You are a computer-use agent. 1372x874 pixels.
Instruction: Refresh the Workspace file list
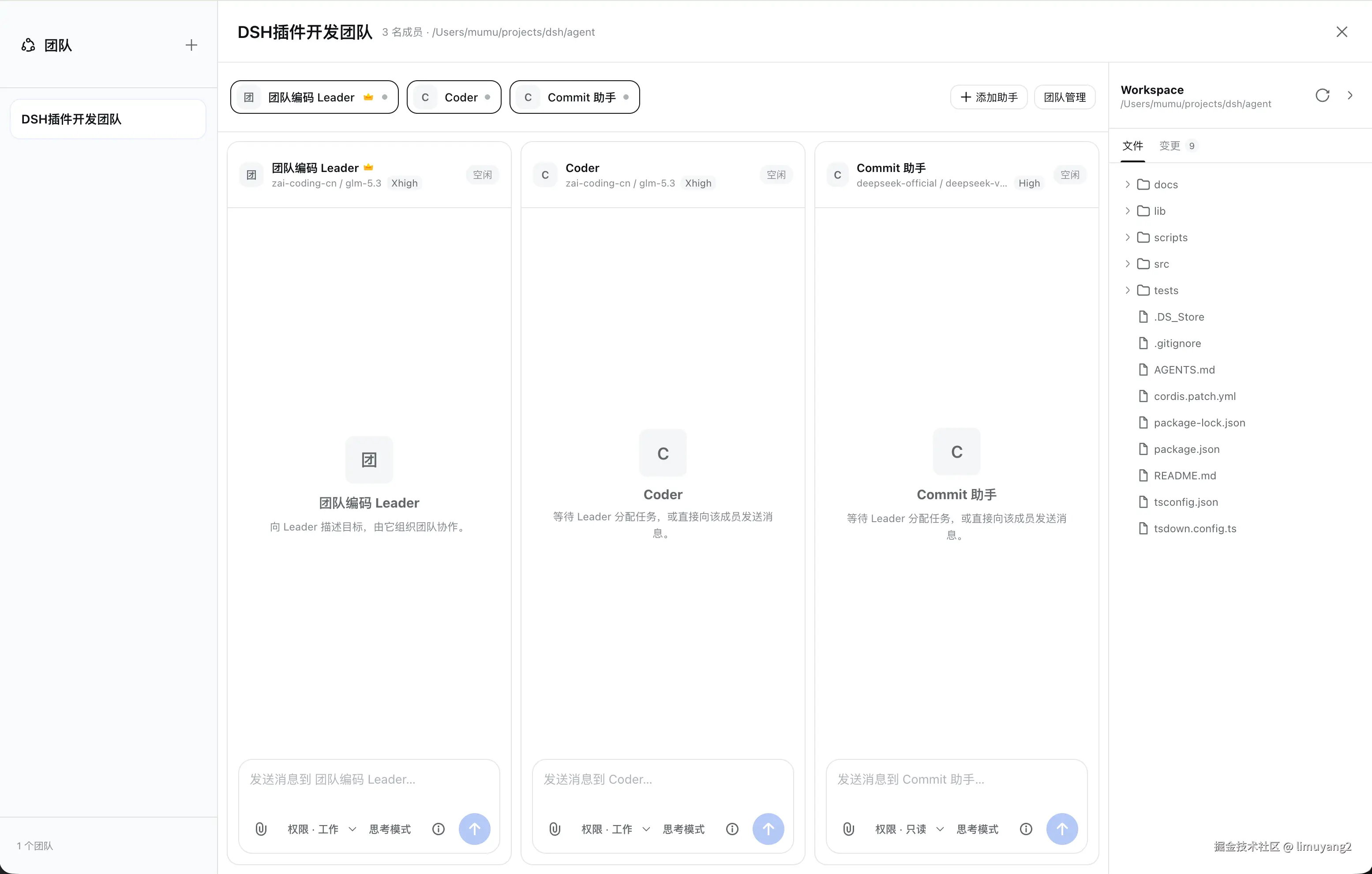[1323, 95]
